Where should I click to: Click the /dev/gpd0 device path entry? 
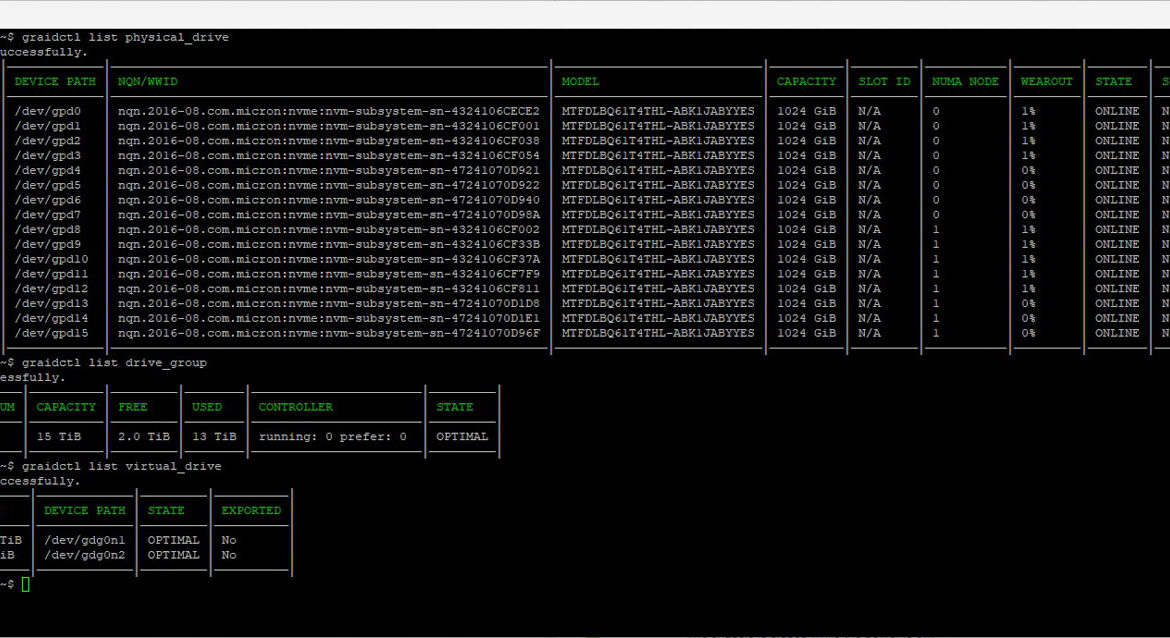47,111
